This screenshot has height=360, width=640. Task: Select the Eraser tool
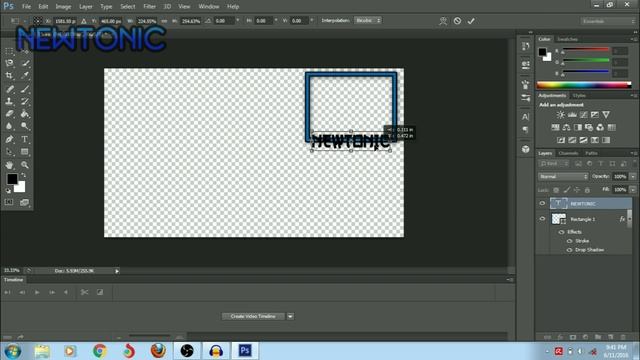point(9,113)
